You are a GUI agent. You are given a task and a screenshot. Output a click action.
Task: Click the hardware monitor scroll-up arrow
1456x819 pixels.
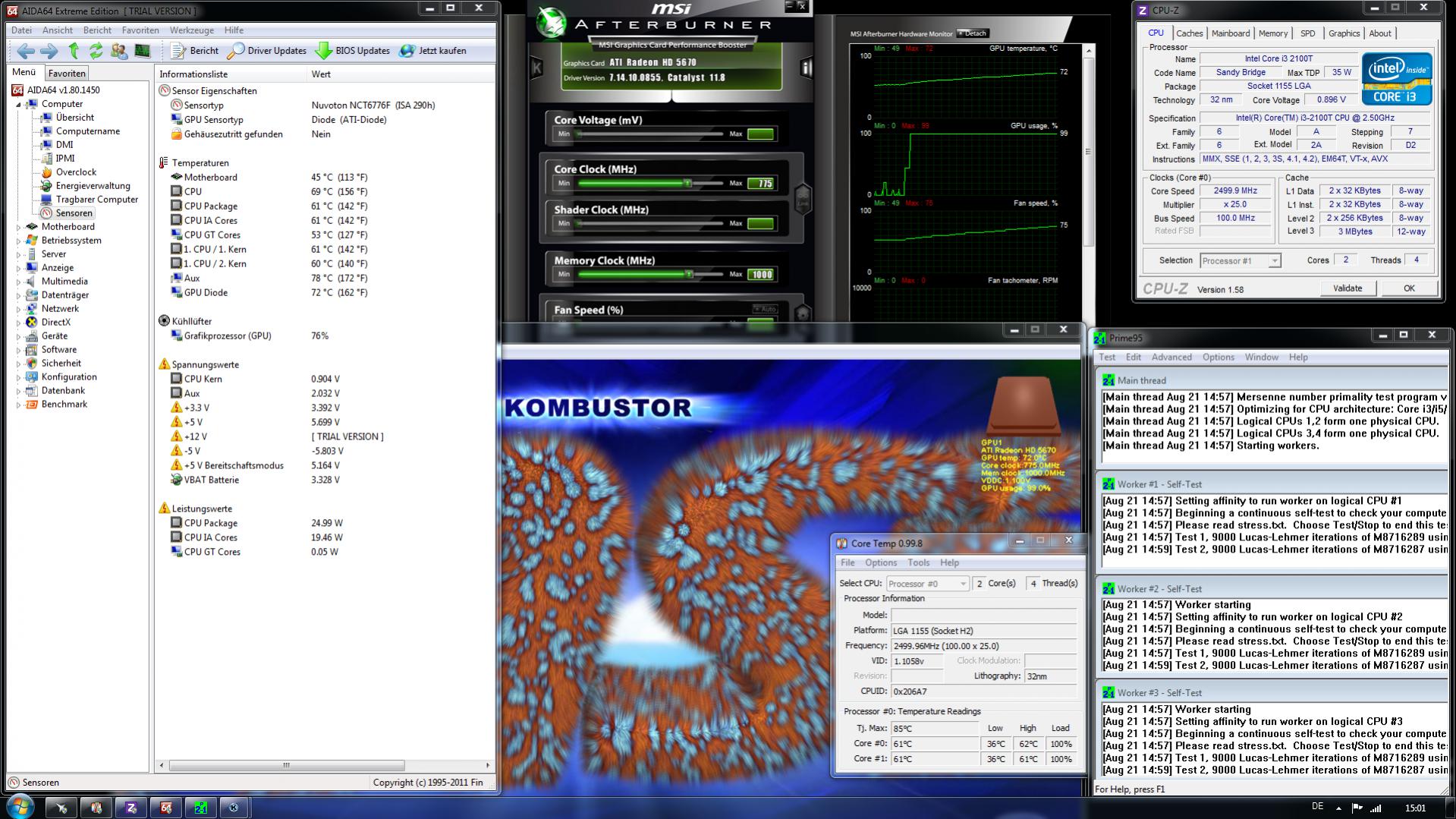tap(1089, 52)
